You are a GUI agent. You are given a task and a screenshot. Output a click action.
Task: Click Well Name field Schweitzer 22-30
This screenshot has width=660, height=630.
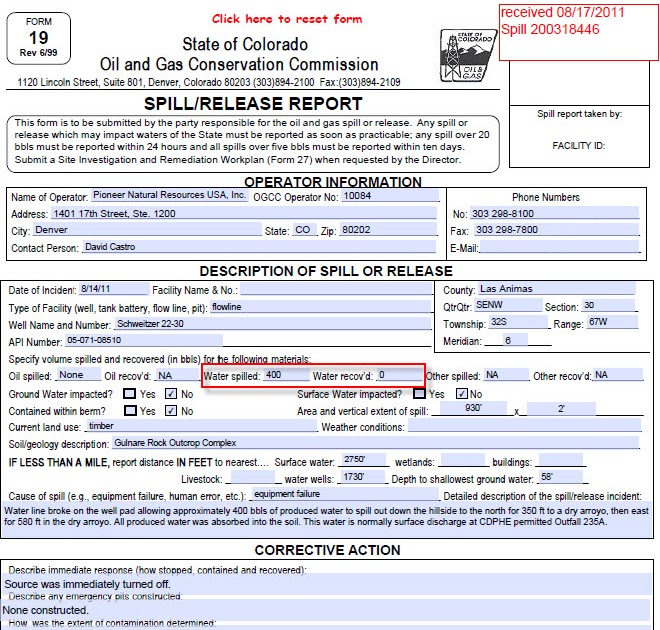273,324
